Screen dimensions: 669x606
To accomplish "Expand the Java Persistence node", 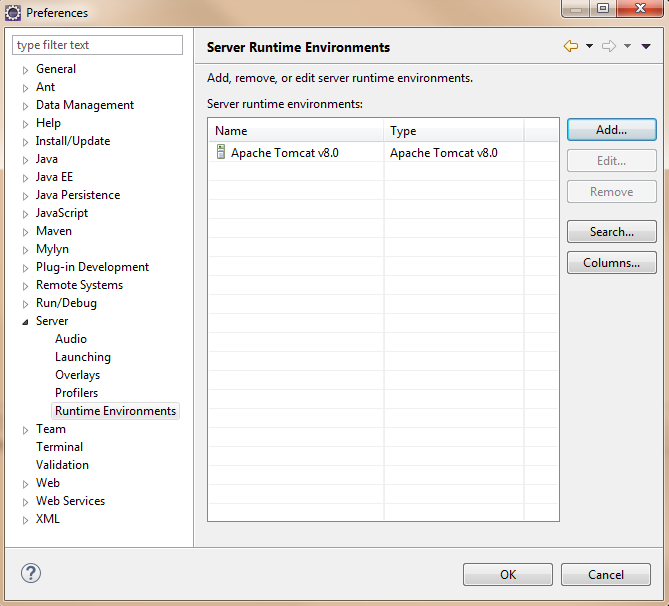I will pyautogui.click(x=25, y=196).
